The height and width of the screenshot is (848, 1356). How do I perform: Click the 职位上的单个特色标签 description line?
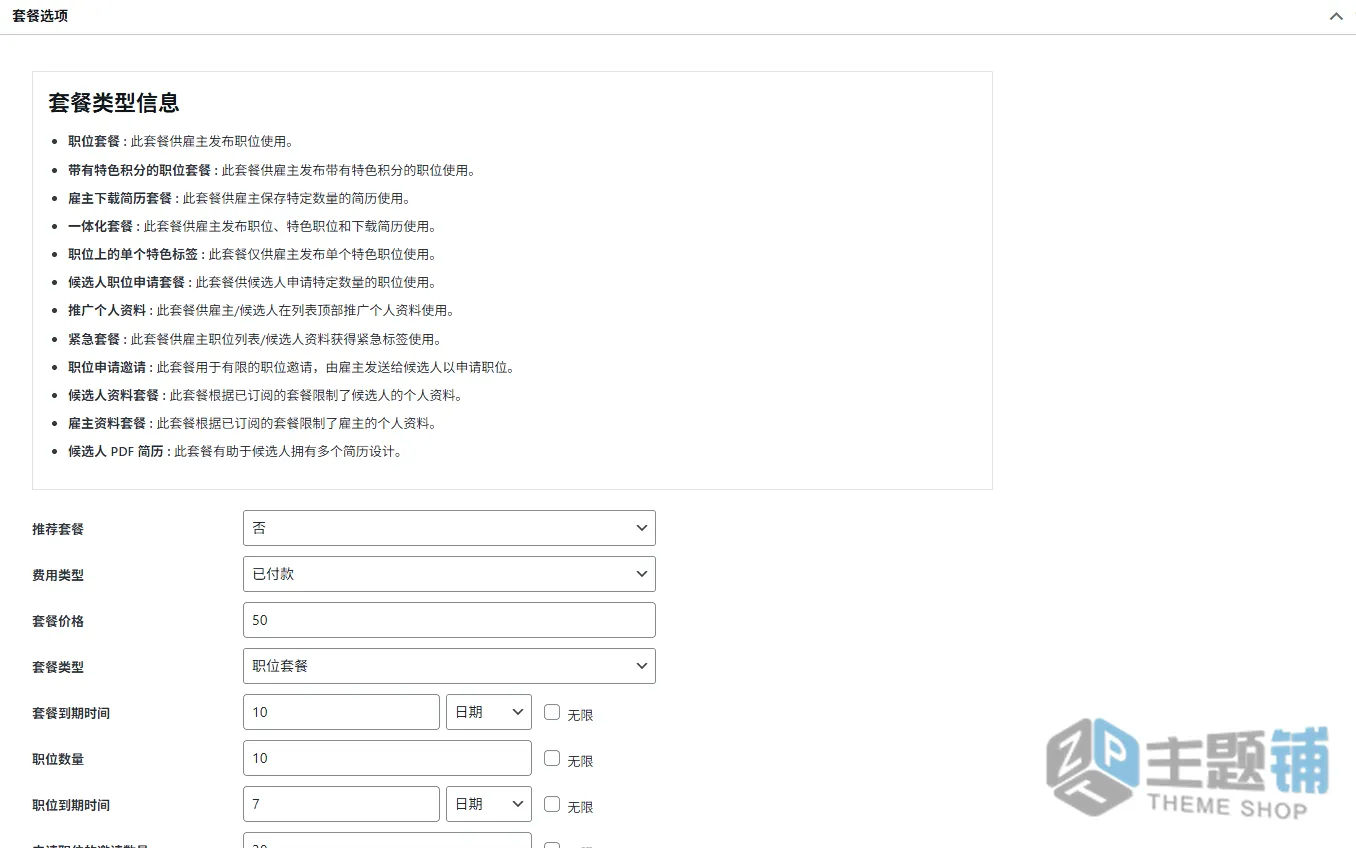253,254
